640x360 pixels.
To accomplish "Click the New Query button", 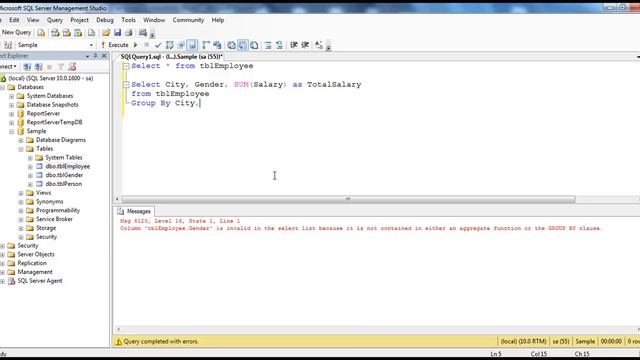I will coord(16,32).
